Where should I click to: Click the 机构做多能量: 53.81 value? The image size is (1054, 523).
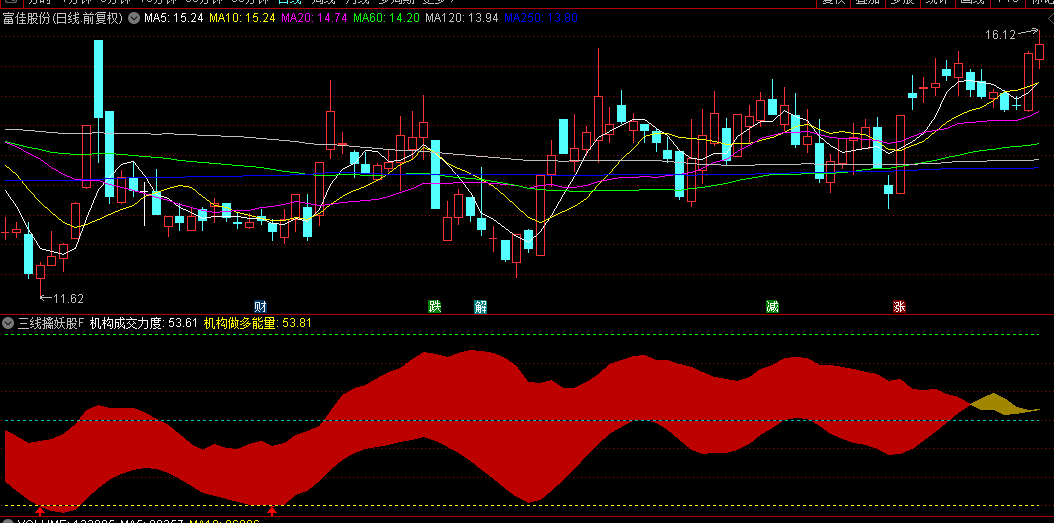[258, 323]
